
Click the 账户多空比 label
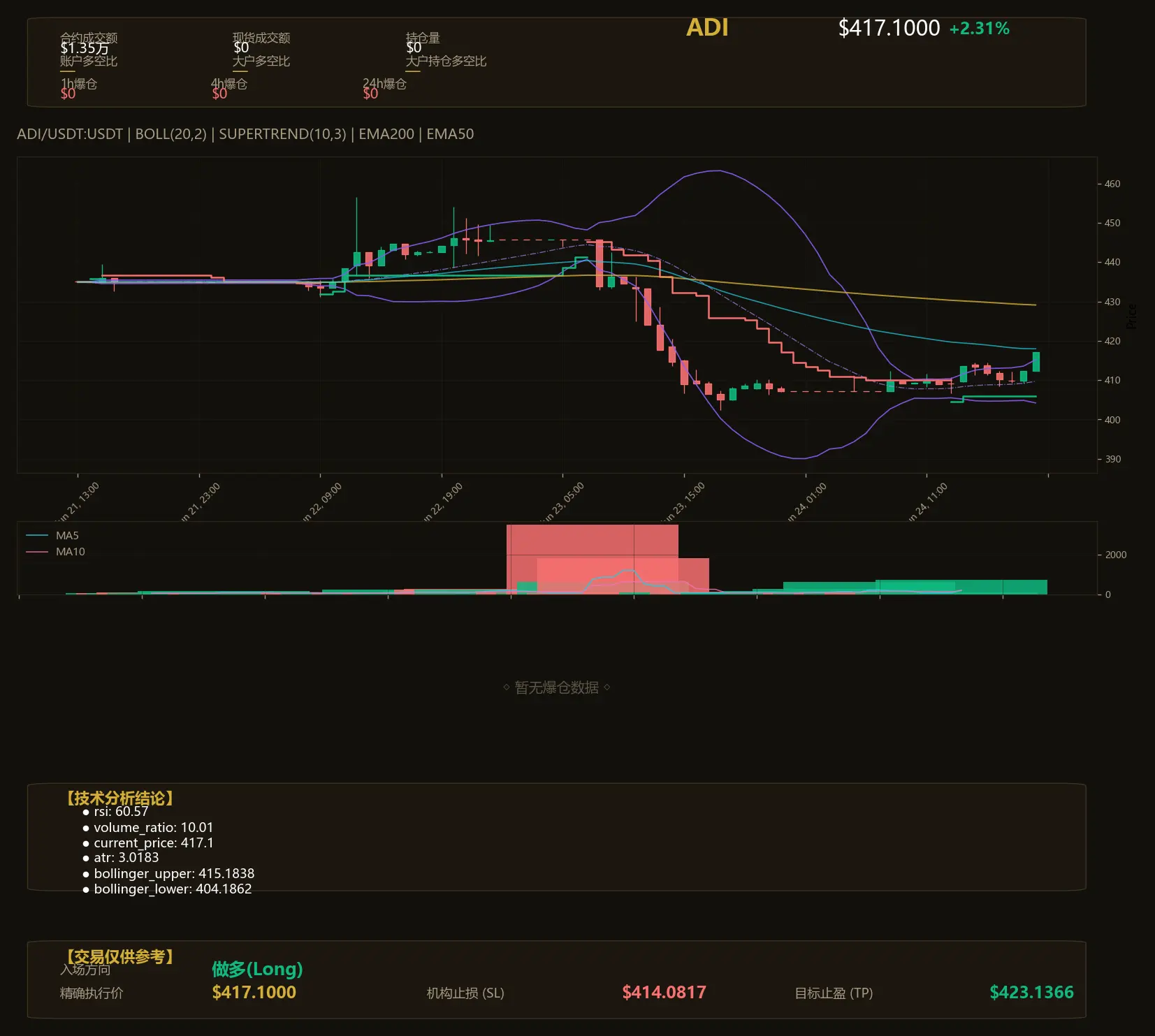click(x=89, y=61)
